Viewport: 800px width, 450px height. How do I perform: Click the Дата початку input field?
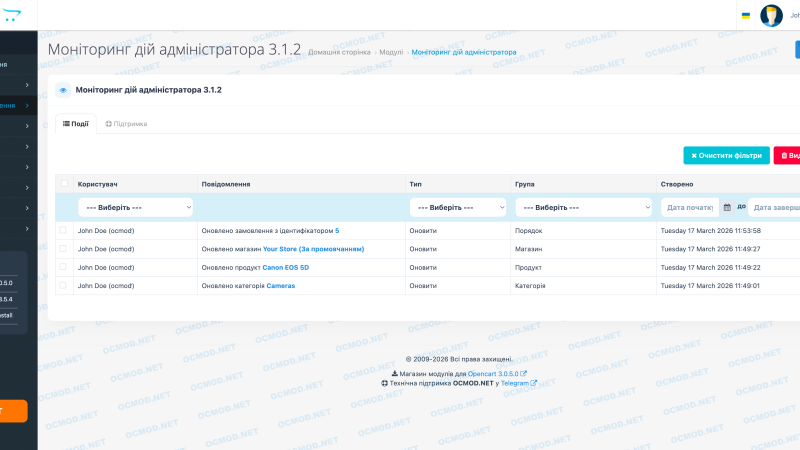pos(690,207)
